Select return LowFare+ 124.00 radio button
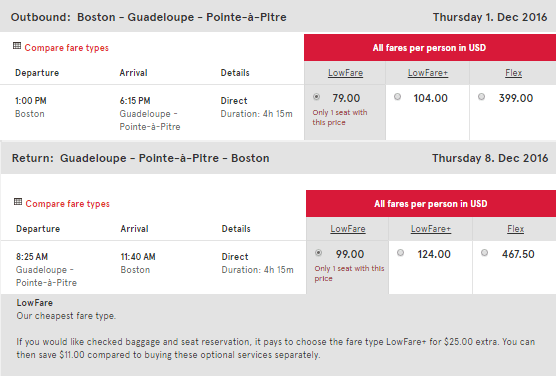This screenshot has height=376, width=556. (x=400, y=253)
